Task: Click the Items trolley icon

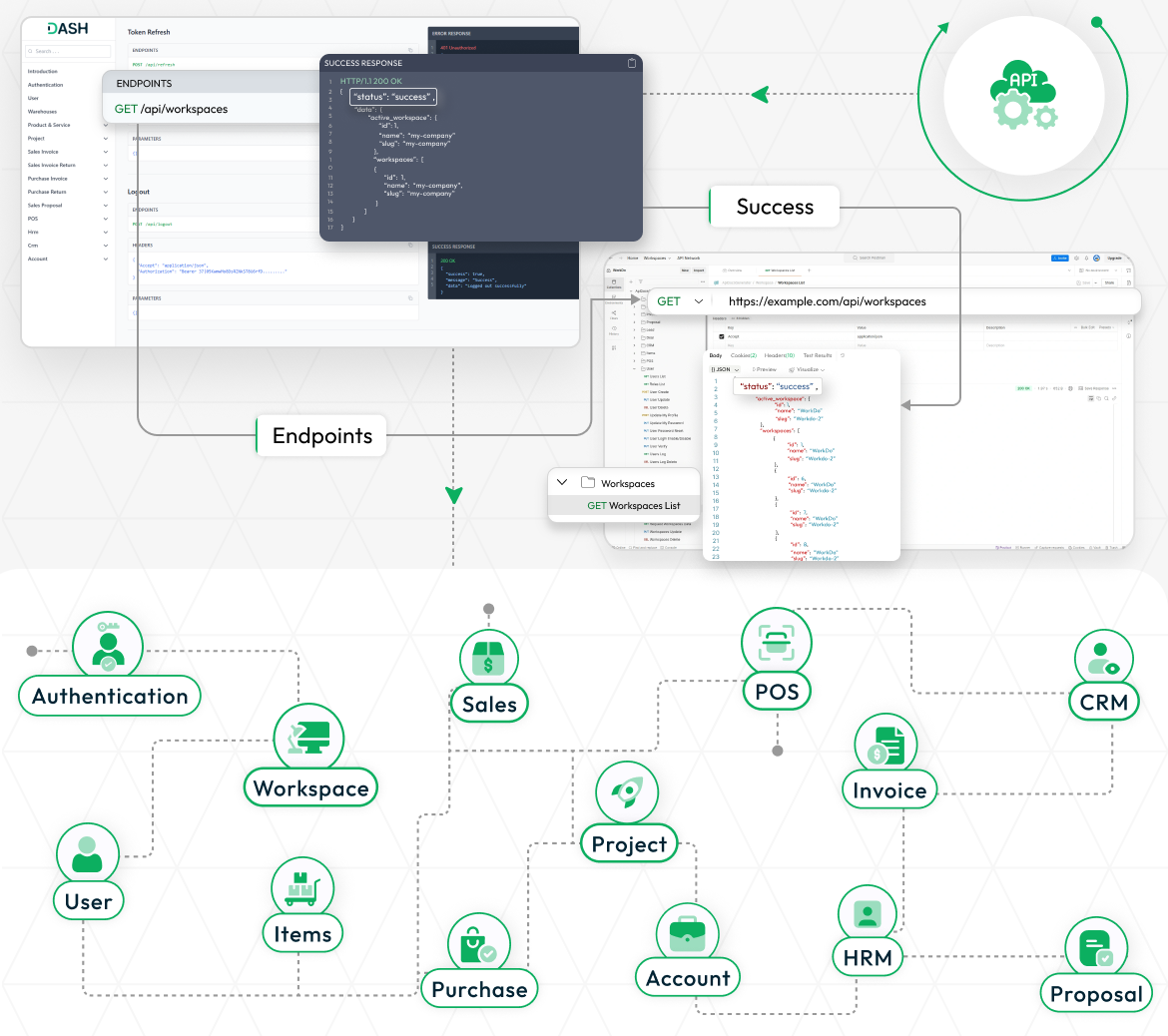Action: point(302,888)
